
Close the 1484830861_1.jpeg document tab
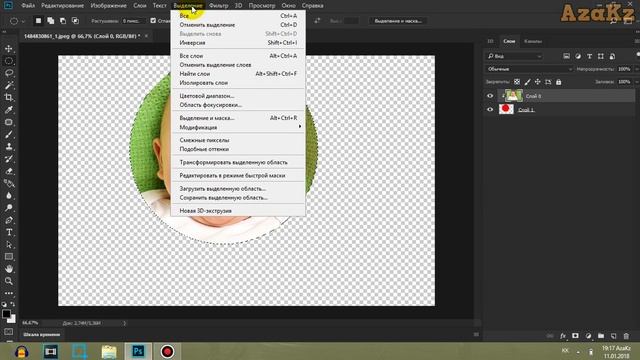[146, 36]
